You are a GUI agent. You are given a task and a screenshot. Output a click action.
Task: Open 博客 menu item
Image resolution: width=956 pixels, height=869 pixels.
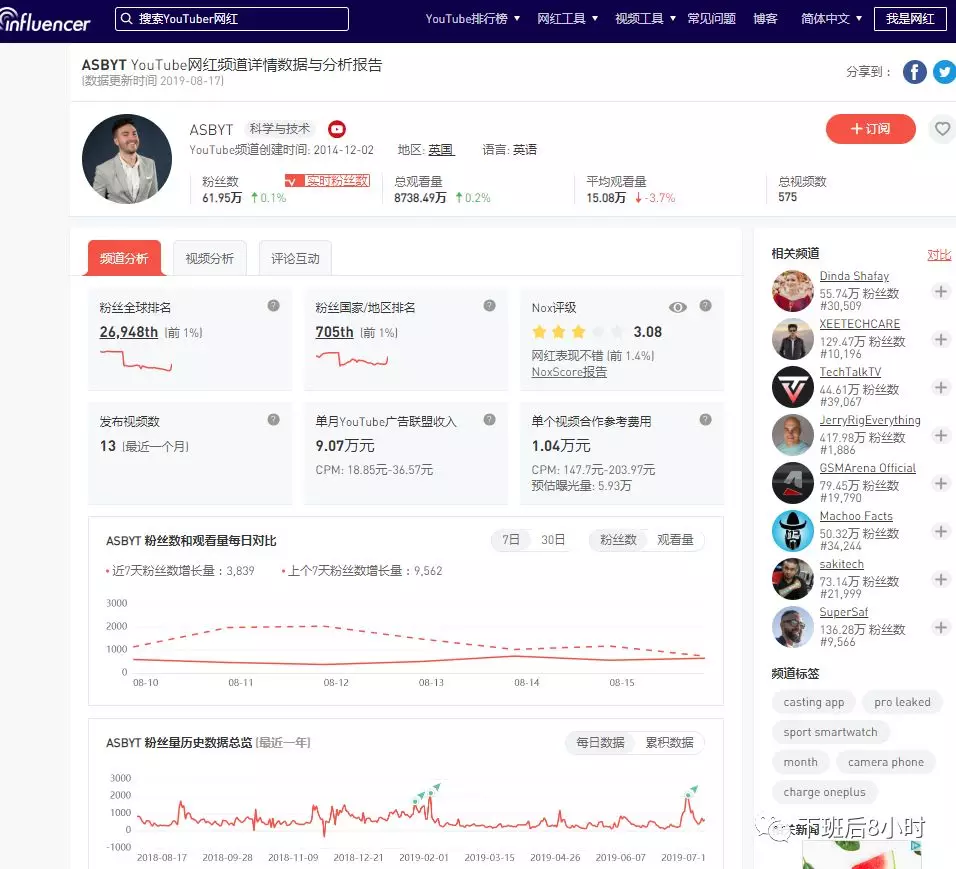[x=765, y=19]
